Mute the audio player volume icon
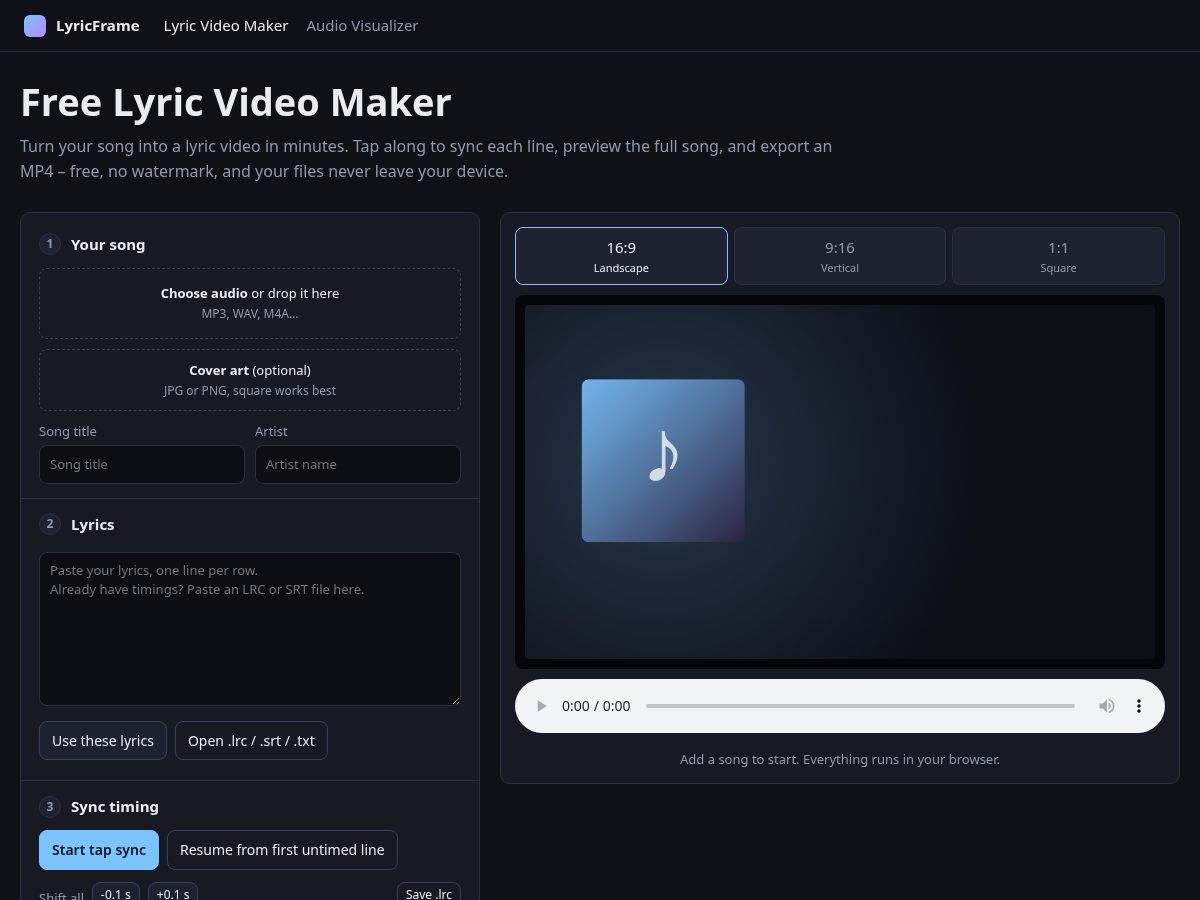This screenshot has height=900, width=1200. pyautogui.click(x=1107, y=706)
